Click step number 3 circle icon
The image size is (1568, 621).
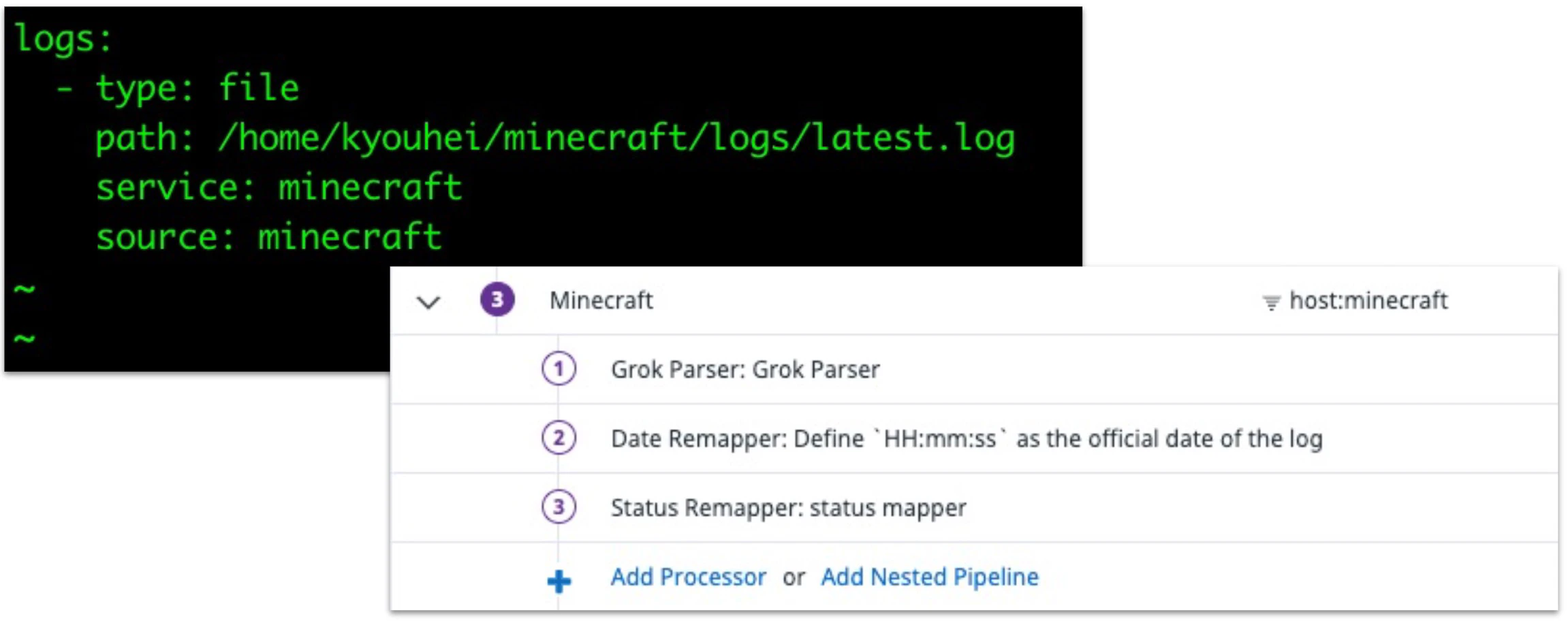[x=559, y=507]
